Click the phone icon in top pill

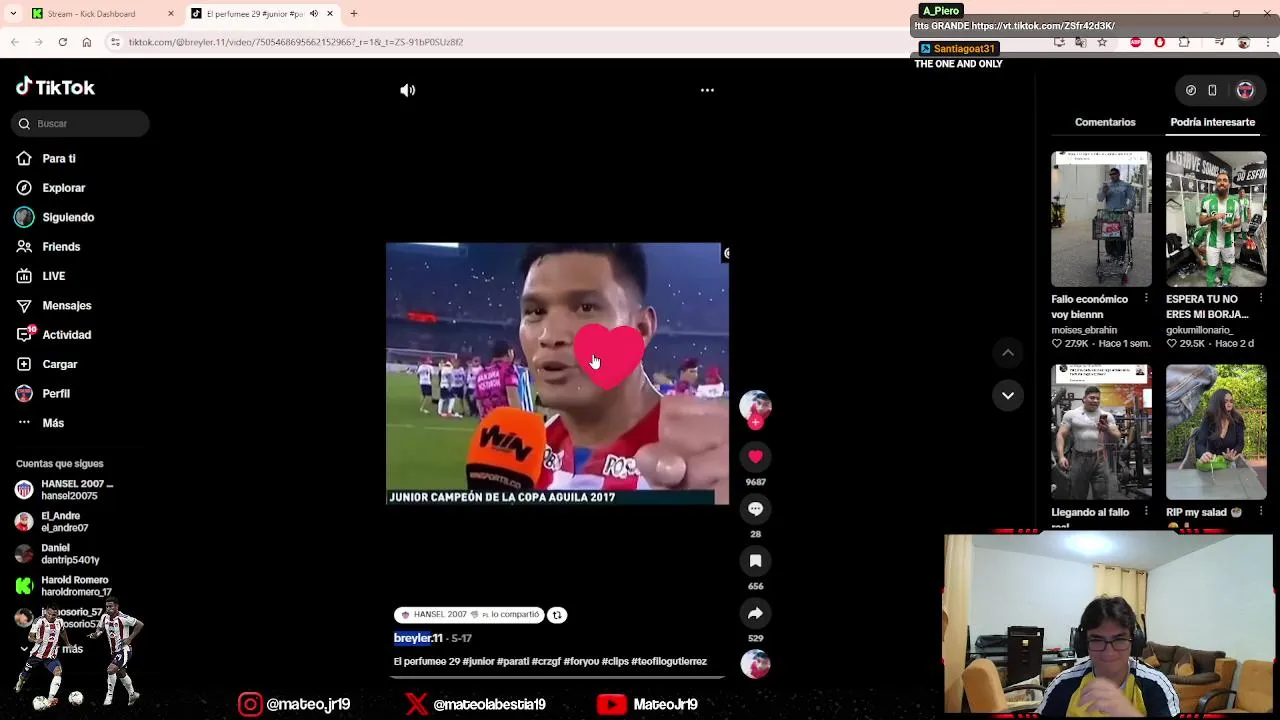coord(1212,91)
